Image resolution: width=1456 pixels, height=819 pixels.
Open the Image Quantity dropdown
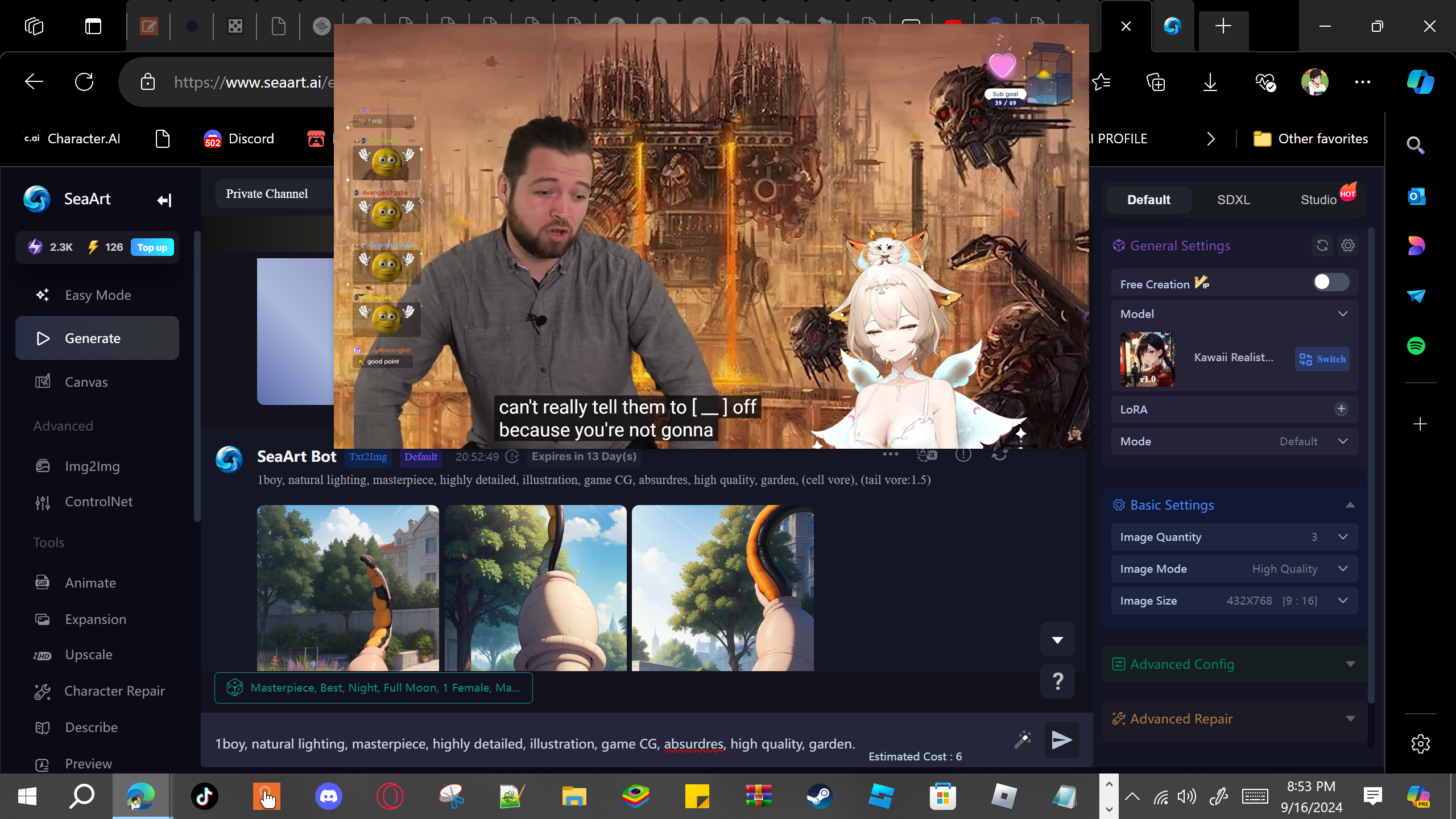click(x=1235, y=537)
